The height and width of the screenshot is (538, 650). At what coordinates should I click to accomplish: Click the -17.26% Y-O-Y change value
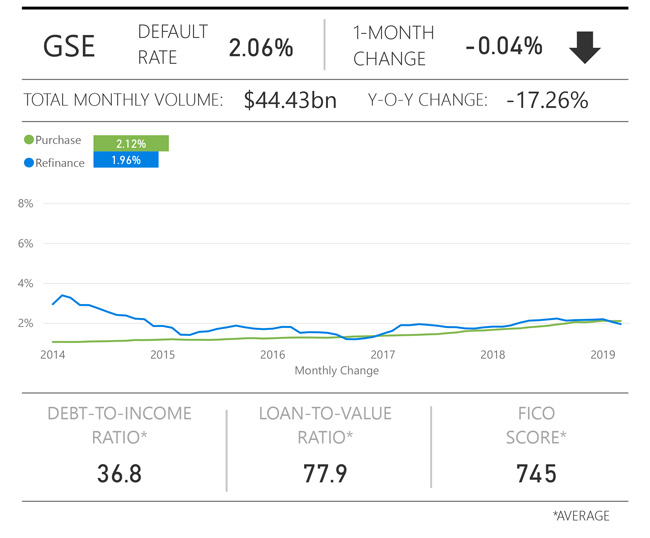point(546,100)
